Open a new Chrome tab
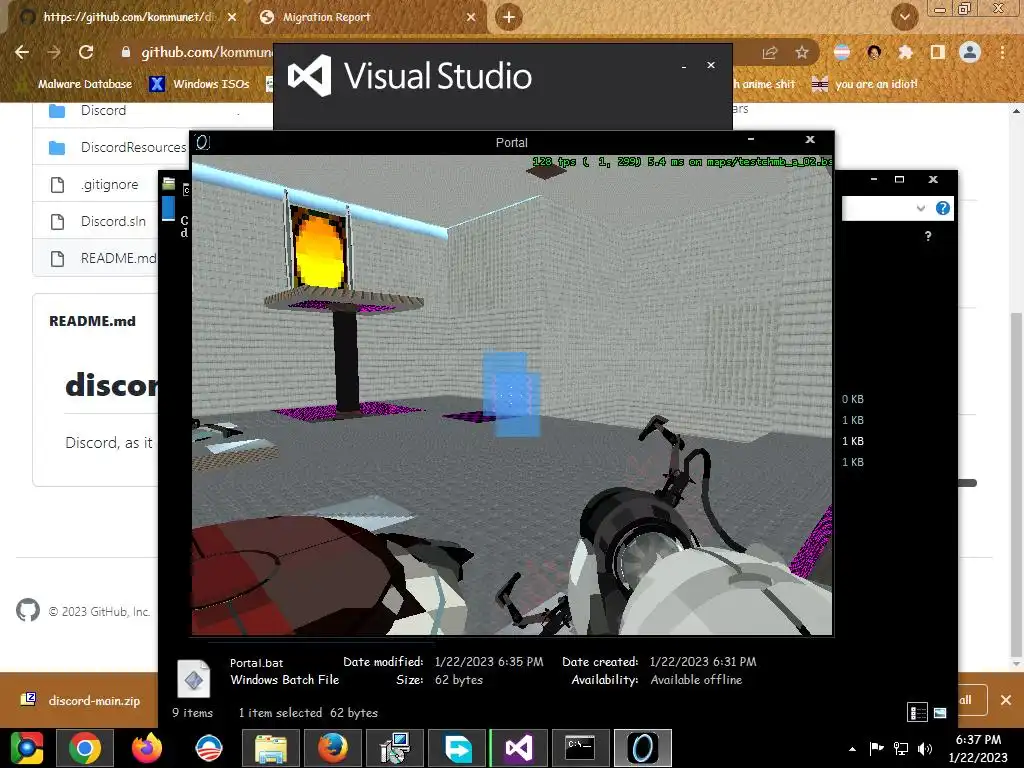This screenshot has width=1024, height=768. (x=509, y=17)
